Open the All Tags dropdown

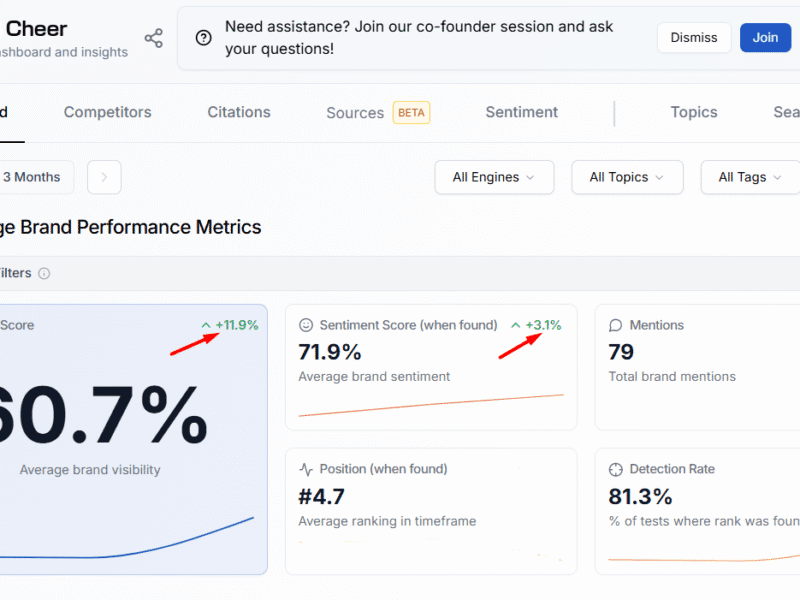click(x=750, y=177)
